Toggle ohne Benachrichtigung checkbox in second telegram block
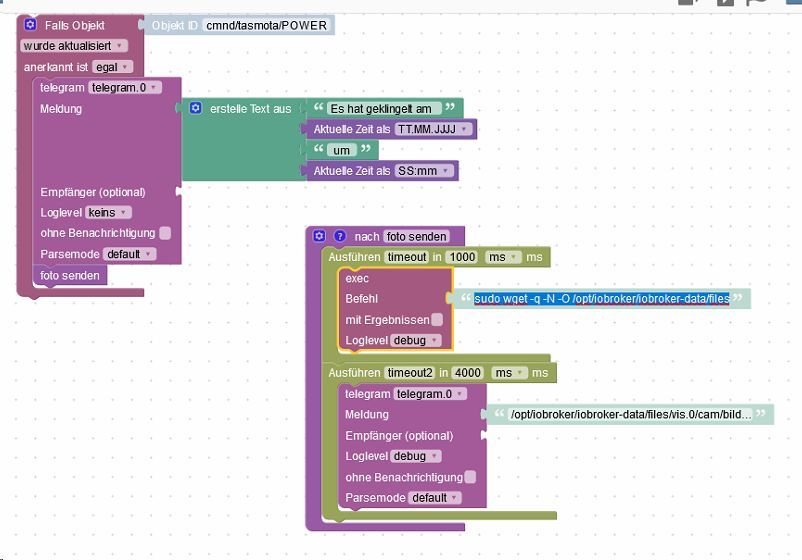Viewport: 802px width, 560px height. tap(470, 477)
